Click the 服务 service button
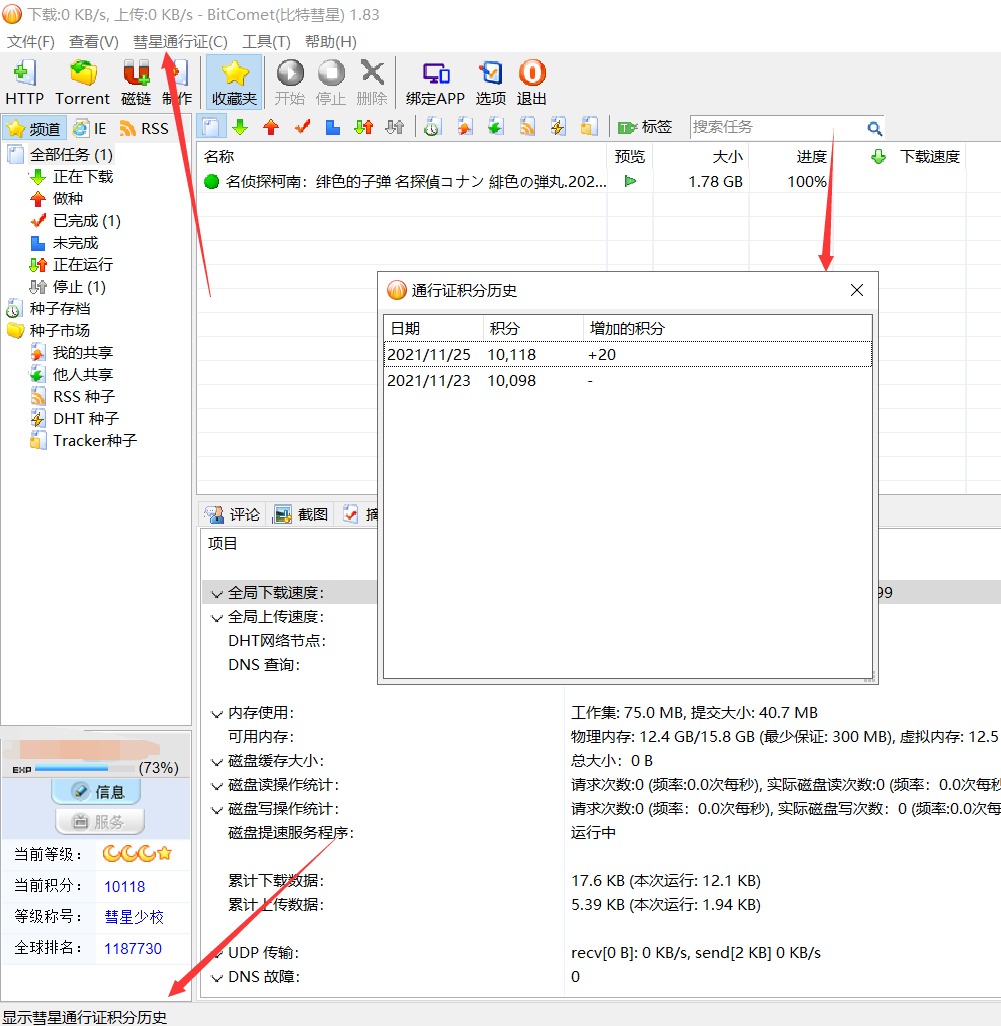Image resolution: width=1001 pixels, height=1026 pixels. point(99,822)
